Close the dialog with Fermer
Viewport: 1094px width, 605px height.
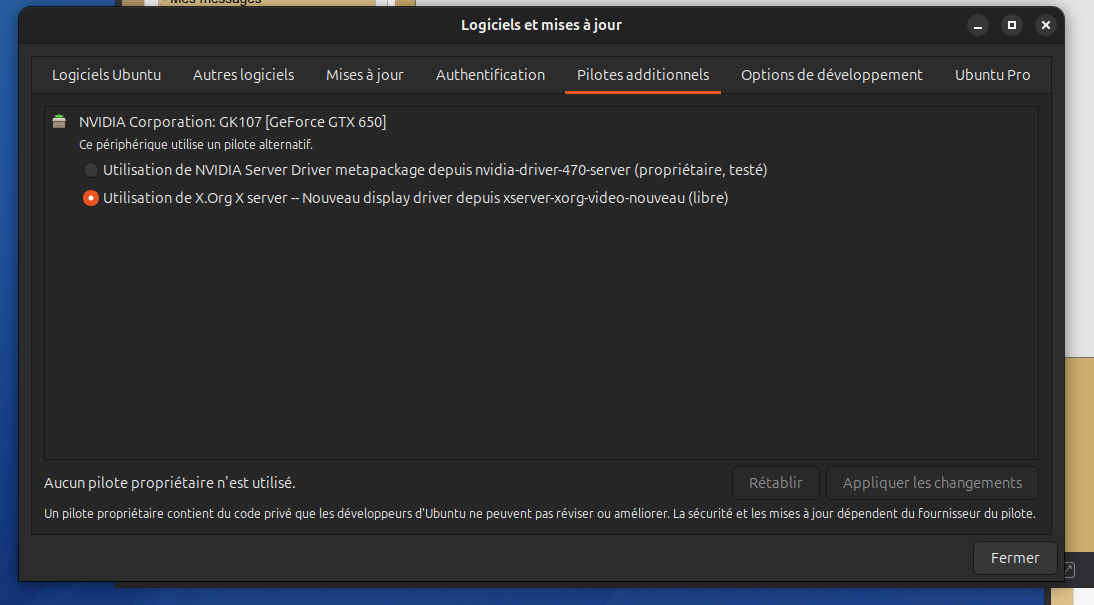1014,558
